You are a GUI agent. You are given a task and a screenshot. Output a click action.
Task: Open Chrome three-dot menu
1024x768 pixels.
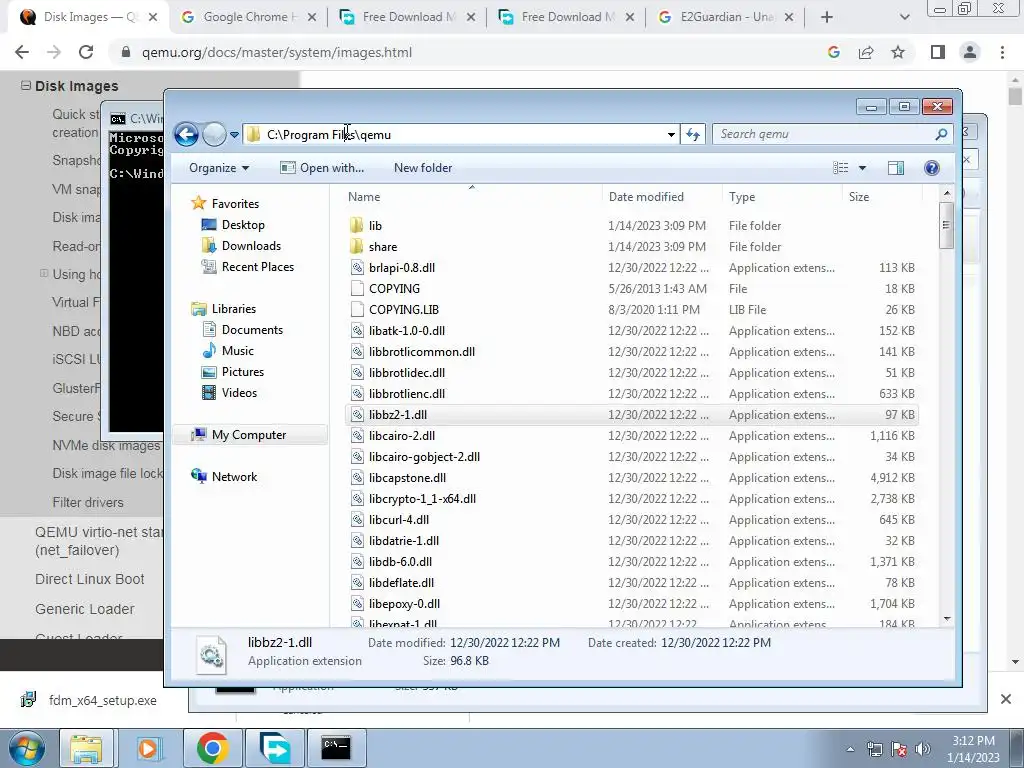pyautogui.click(x=1002, y=52)
